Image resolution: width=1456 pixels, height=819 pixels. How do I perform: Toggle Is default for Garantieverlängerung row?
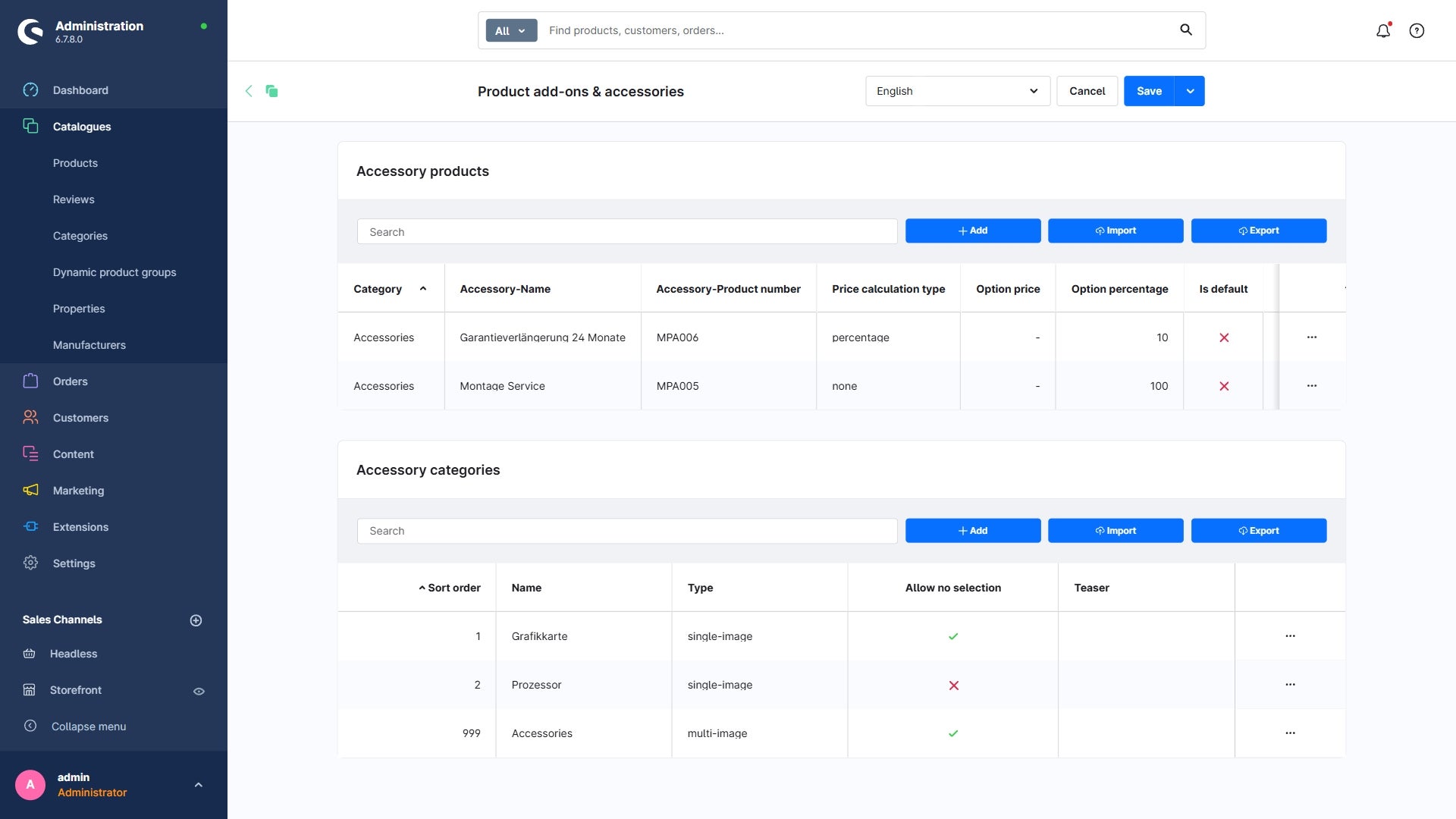[1224, 337]
